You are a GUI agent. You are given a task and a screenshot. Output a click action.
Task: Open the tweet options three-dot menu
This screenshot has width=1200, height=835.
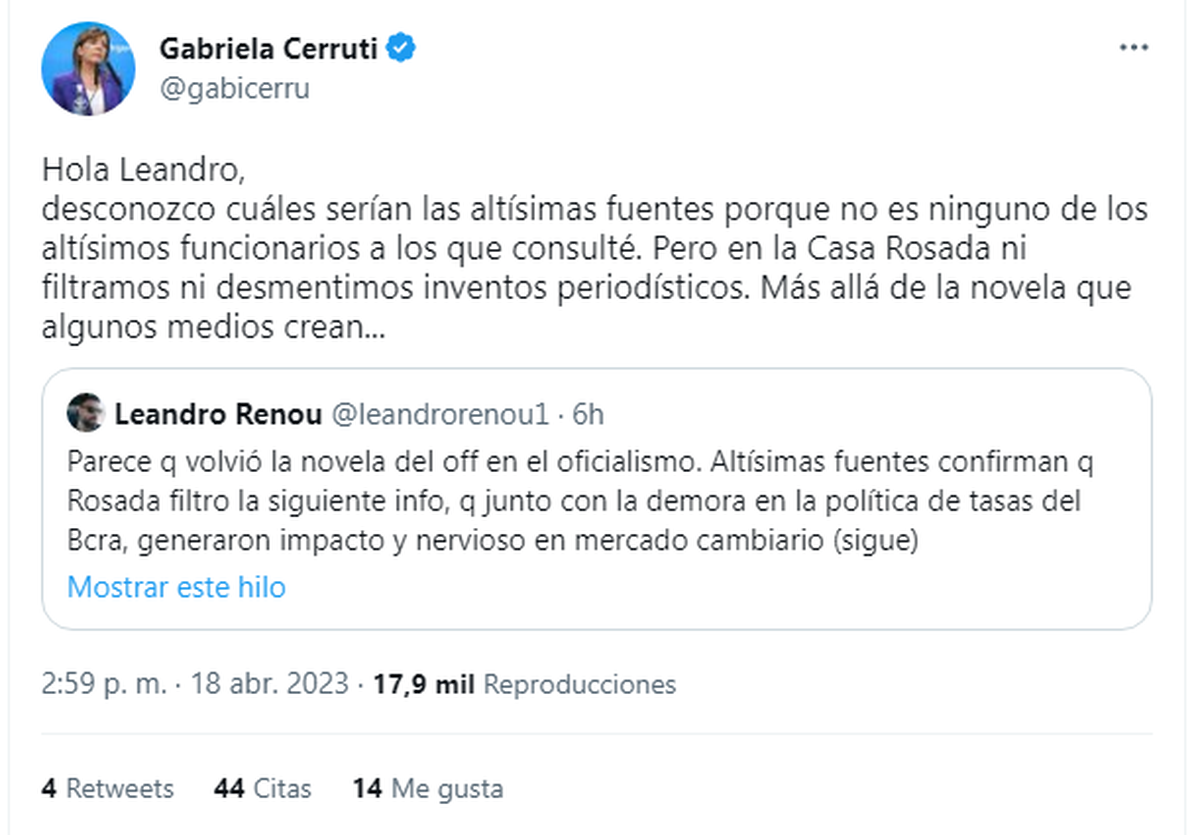(1133, 45)
